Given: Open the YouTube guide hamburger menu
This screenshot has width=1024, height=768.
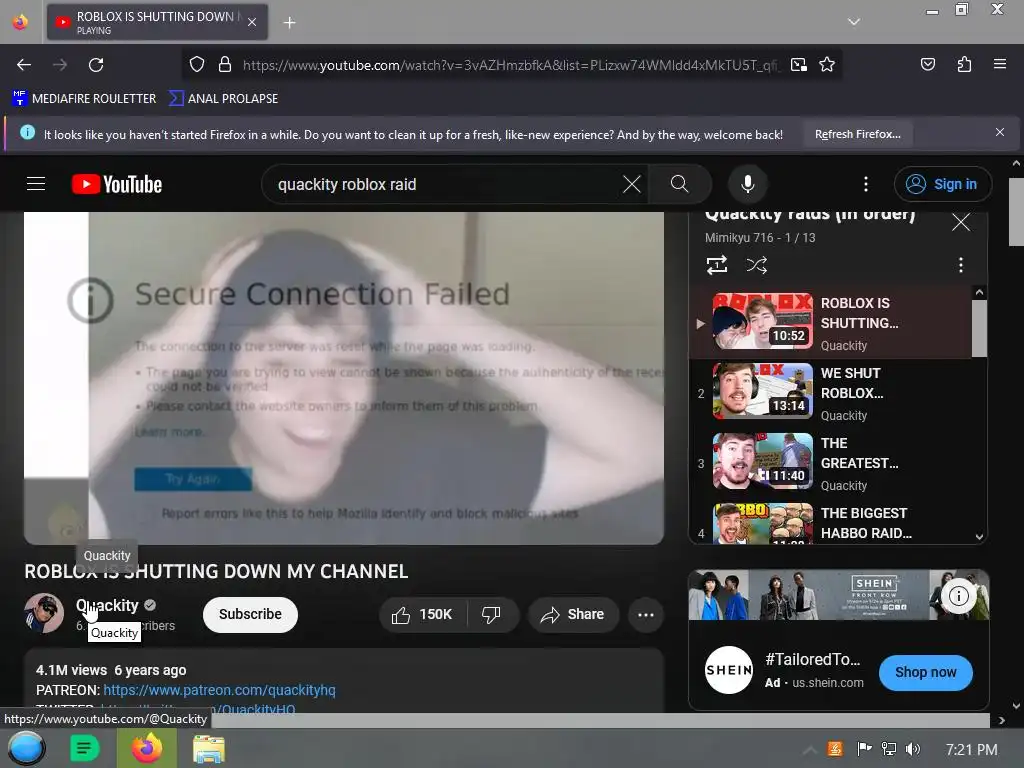Looking at the screenshot, I should 36,184.
